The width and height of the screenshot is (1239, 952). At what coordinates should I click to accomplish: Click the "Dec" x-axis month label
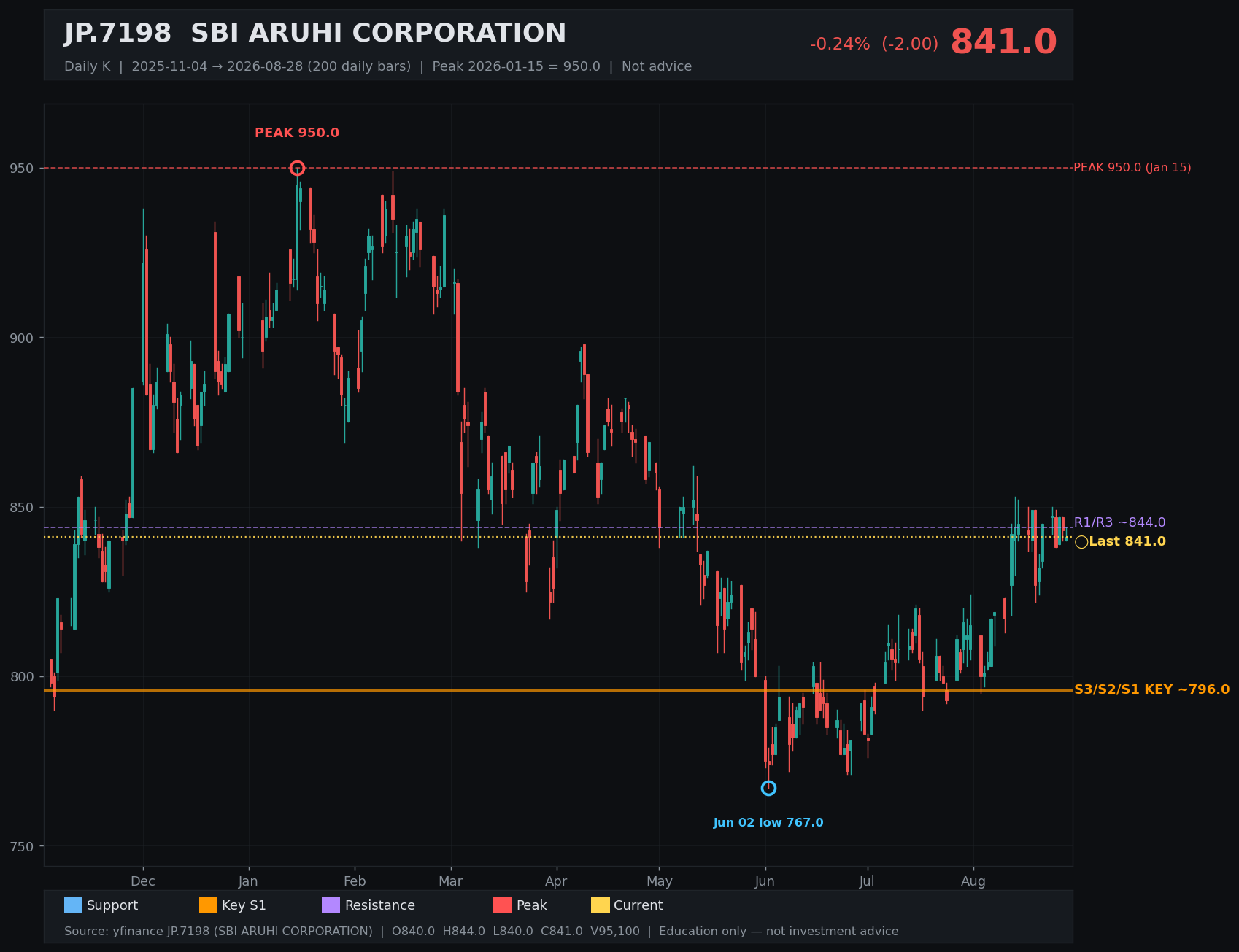pos(143,881)
